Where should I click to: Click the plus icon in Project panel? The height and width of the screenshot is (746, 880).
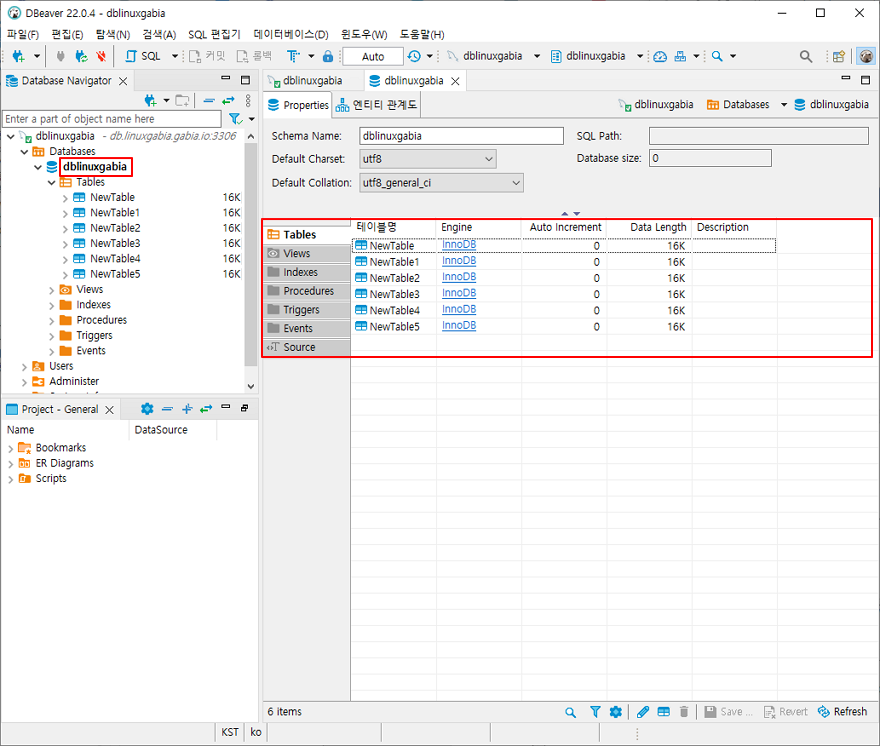coord(187,409)
